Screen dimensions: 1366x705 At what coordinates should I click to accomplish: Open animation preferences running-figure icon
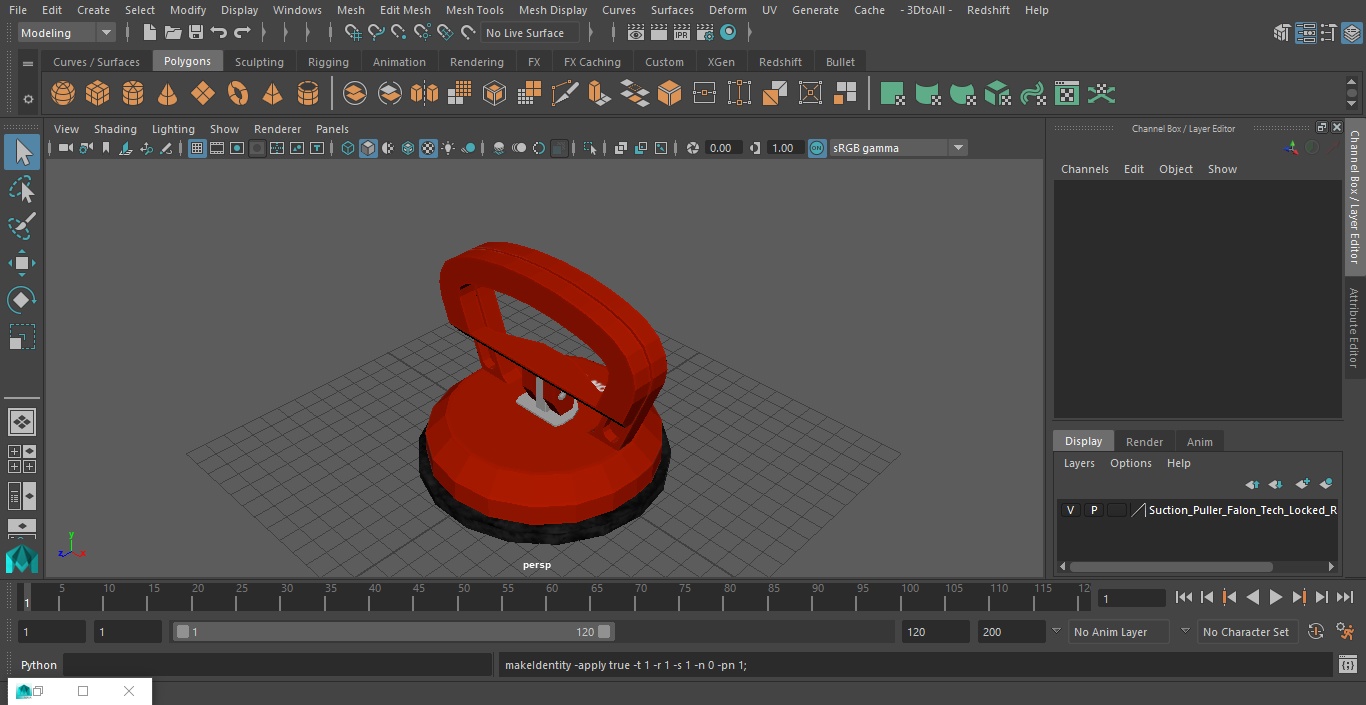click(x=1345, y=632)
